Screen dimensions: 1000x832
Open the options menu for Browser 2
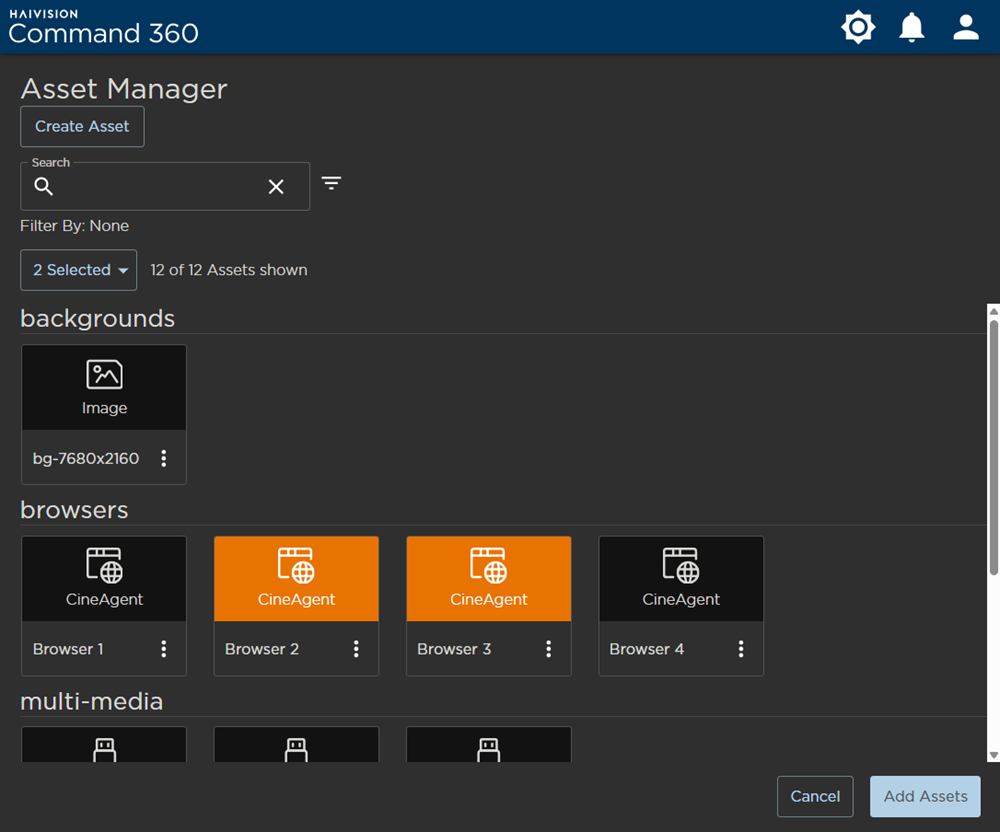(x=356, y=649)
